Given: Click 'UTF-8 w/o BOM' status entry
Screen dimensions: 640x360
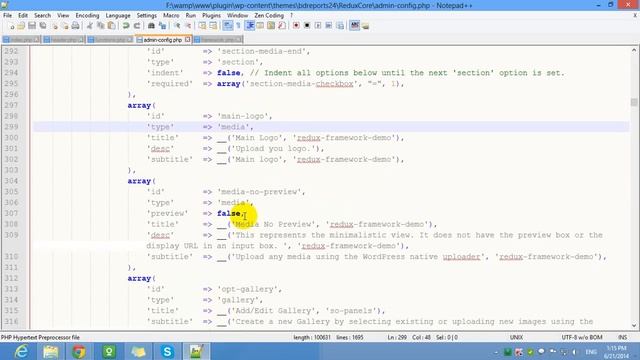Looking at the screenshot, I should pos(582,338).
